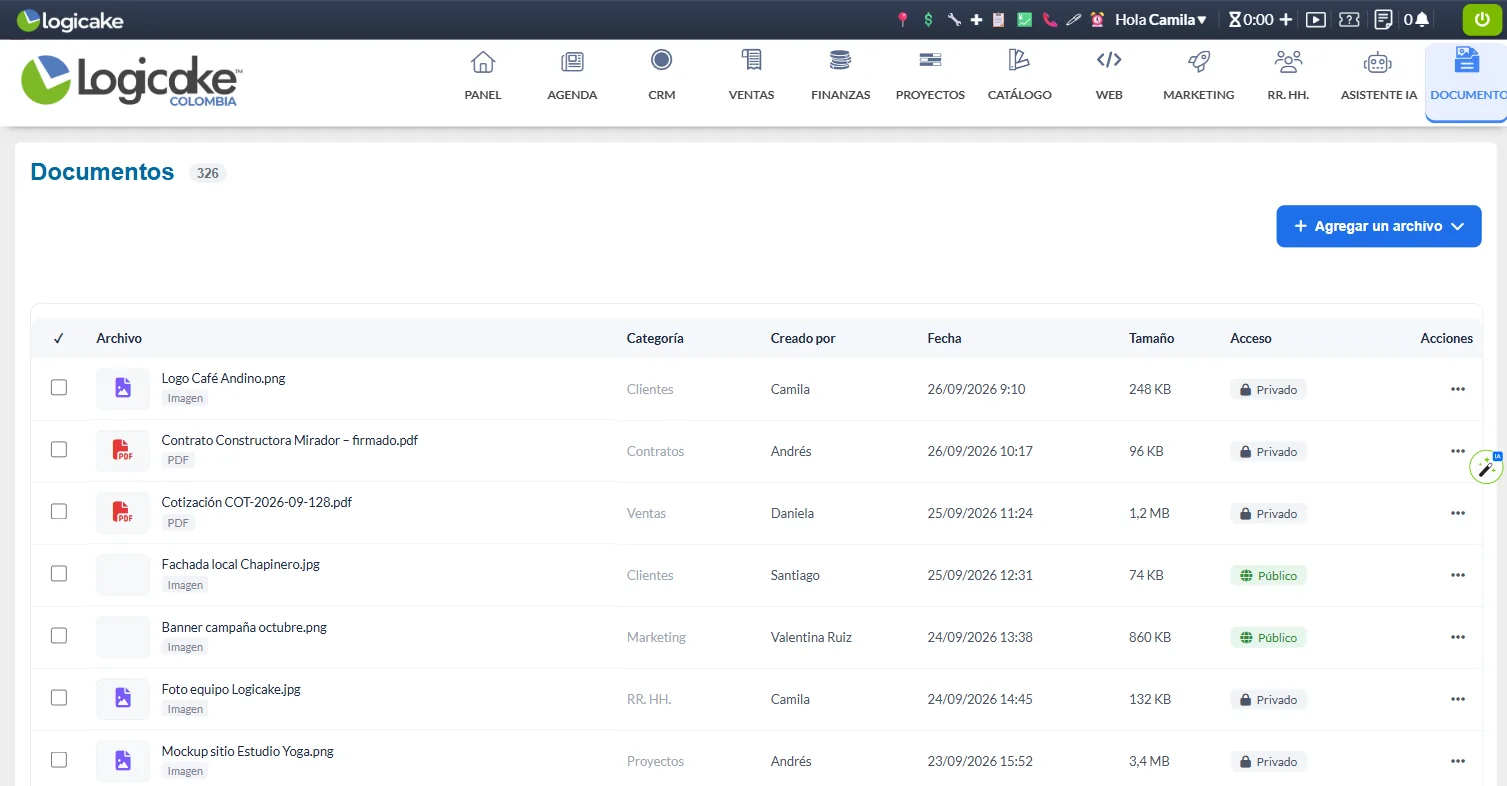The image size is (1507, 786).
Task: Open the Hola Camila user dropdown
Action: [x=1161, y=19]
